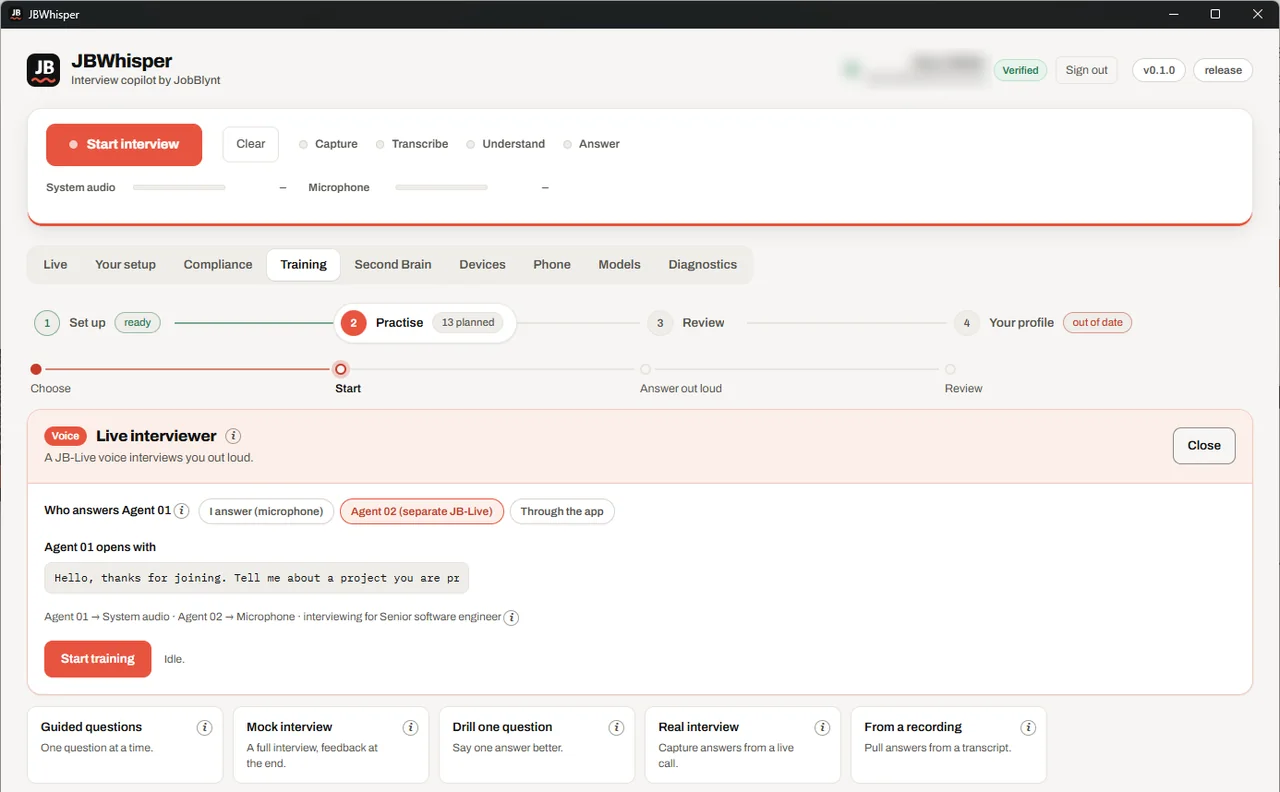Viewport: 1280px width, 792px height.
Task: Select Agent 02 (separate JB-Live) option
Action: (x=422, y=511)
